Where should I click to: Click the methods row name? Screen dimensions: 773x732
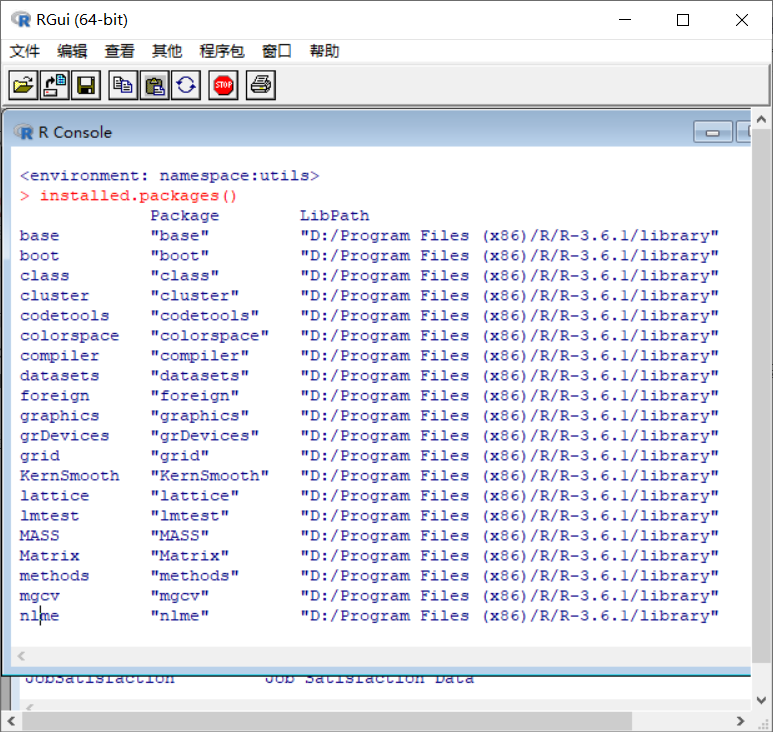55,576
